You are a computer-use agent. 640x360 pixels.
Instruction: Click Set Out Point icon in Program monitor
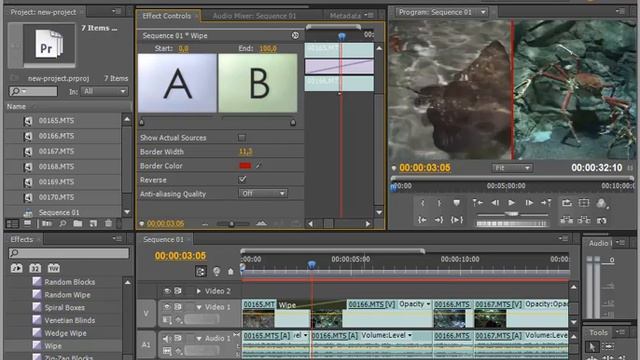(439, 203)
